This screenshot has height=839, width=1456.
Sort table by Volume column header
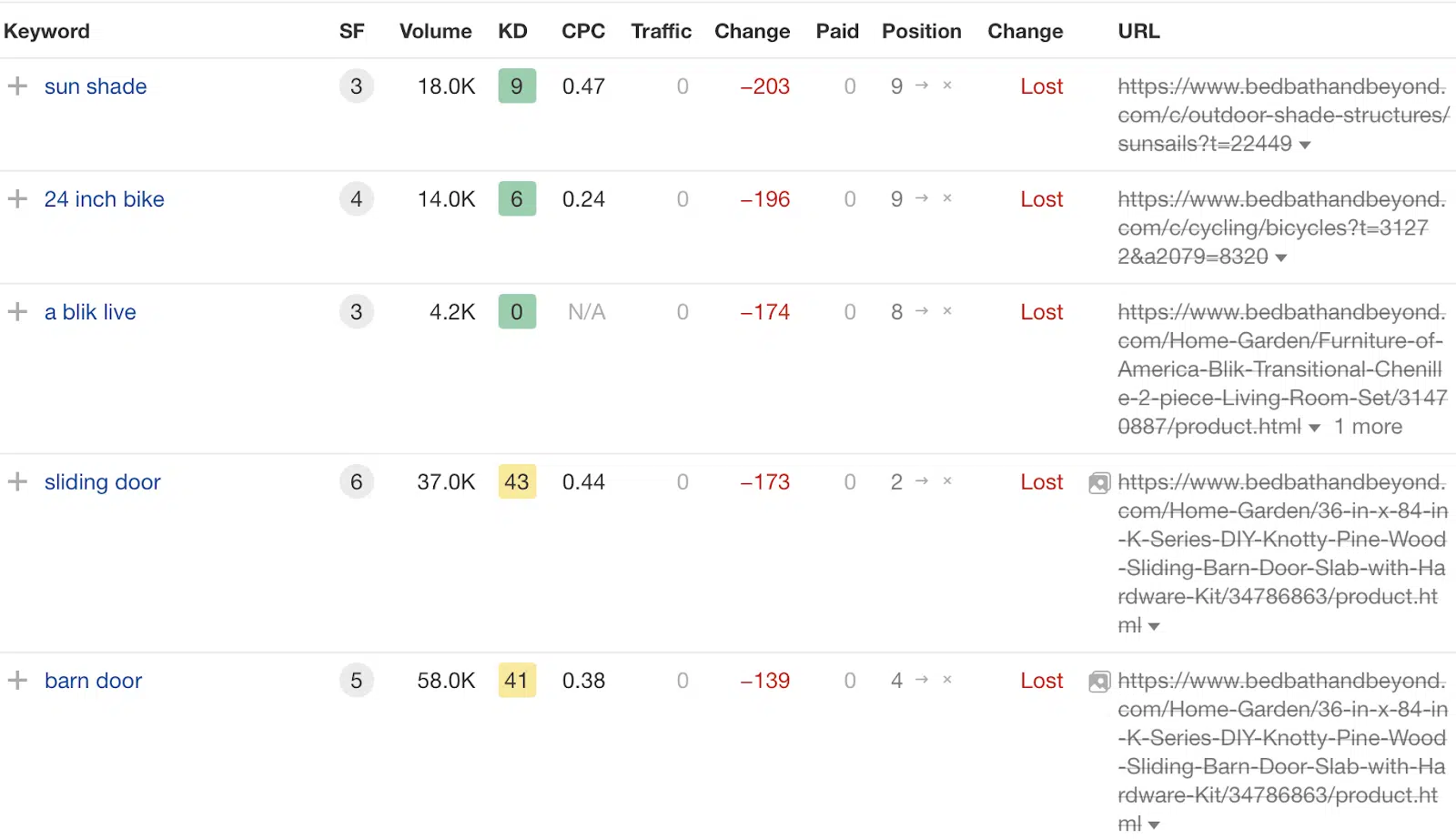pos(435,31)
